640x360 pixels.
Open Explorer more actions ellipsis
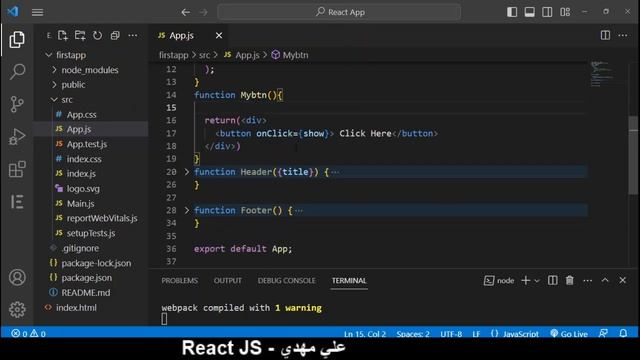click(133, 36)
